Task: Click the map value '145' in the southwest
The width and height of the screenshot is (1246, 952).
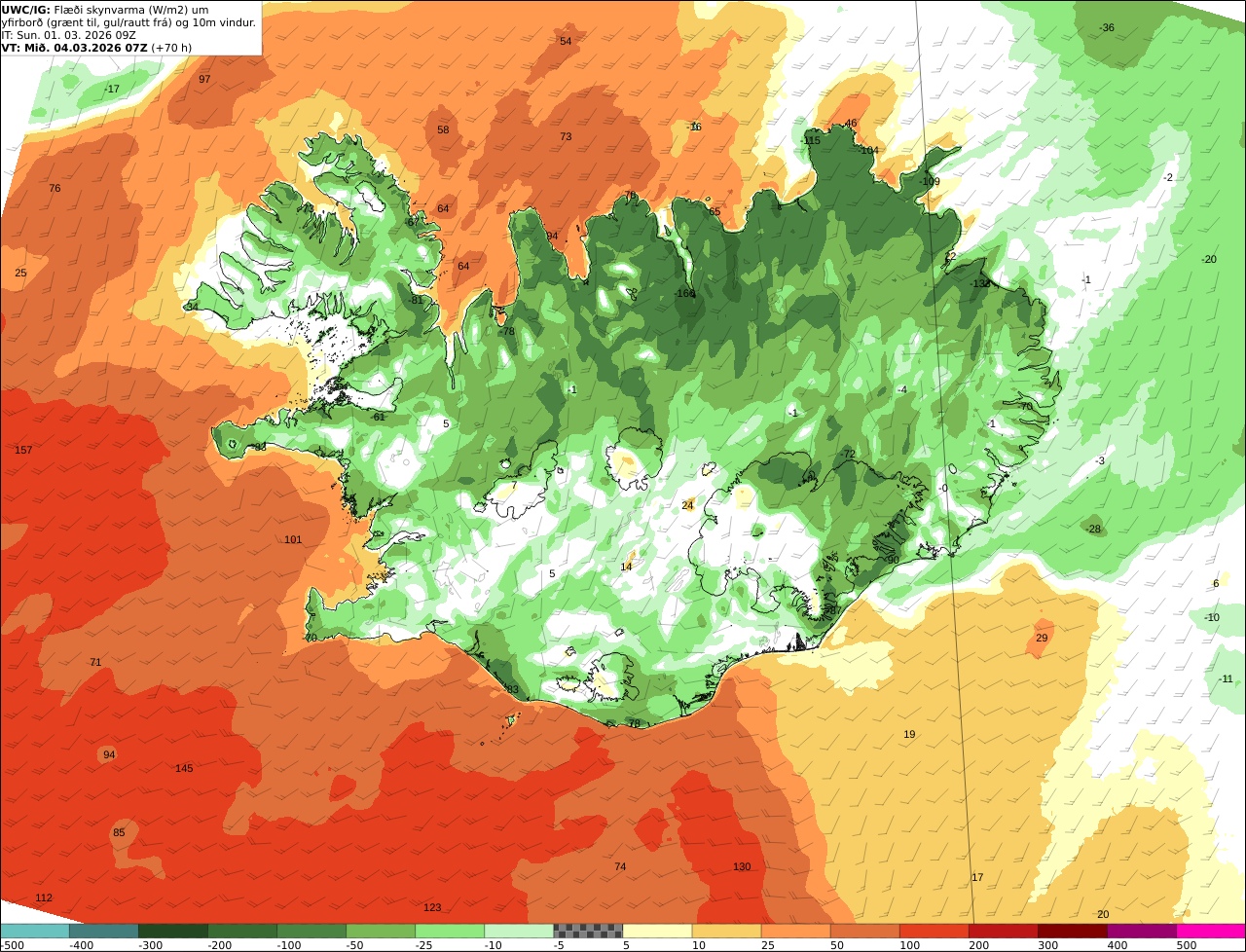Action: [184, 769]
